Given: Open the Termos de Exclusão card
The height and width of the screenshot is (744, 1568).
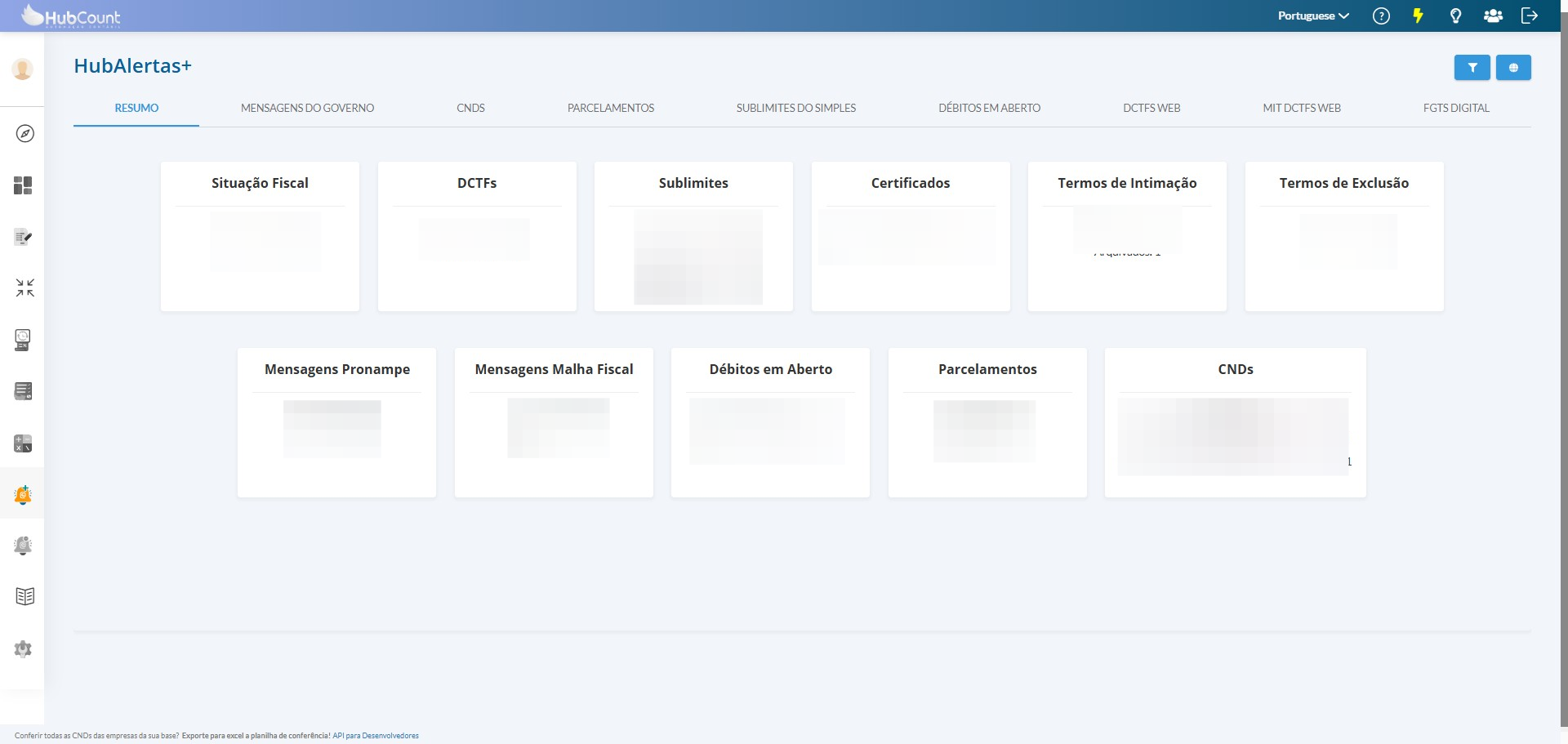Looking at the screenshot, I should click(1344, 236).
